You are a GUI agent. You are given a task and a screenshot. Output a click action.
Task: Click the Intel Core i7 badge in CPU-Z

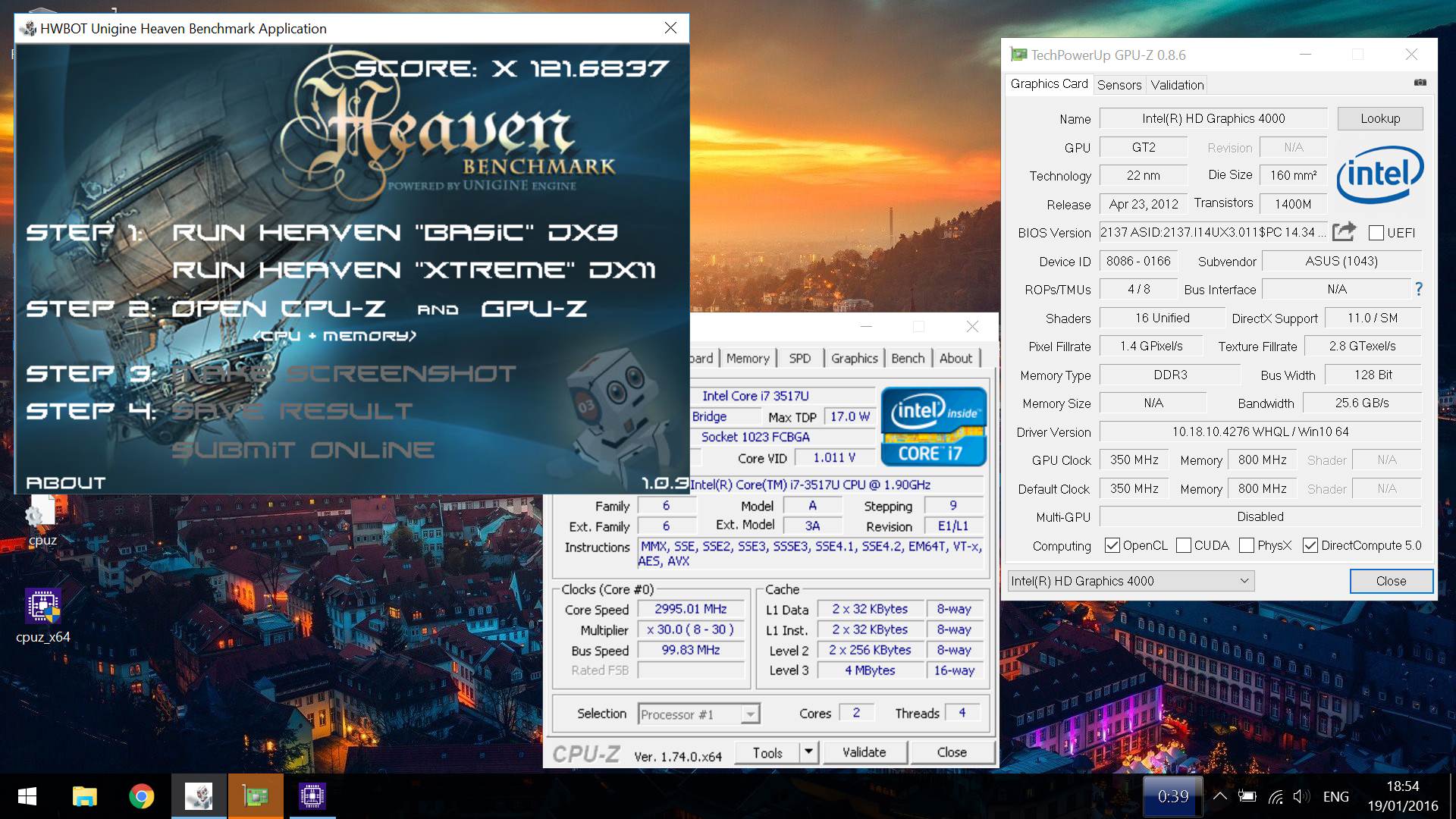934,426
